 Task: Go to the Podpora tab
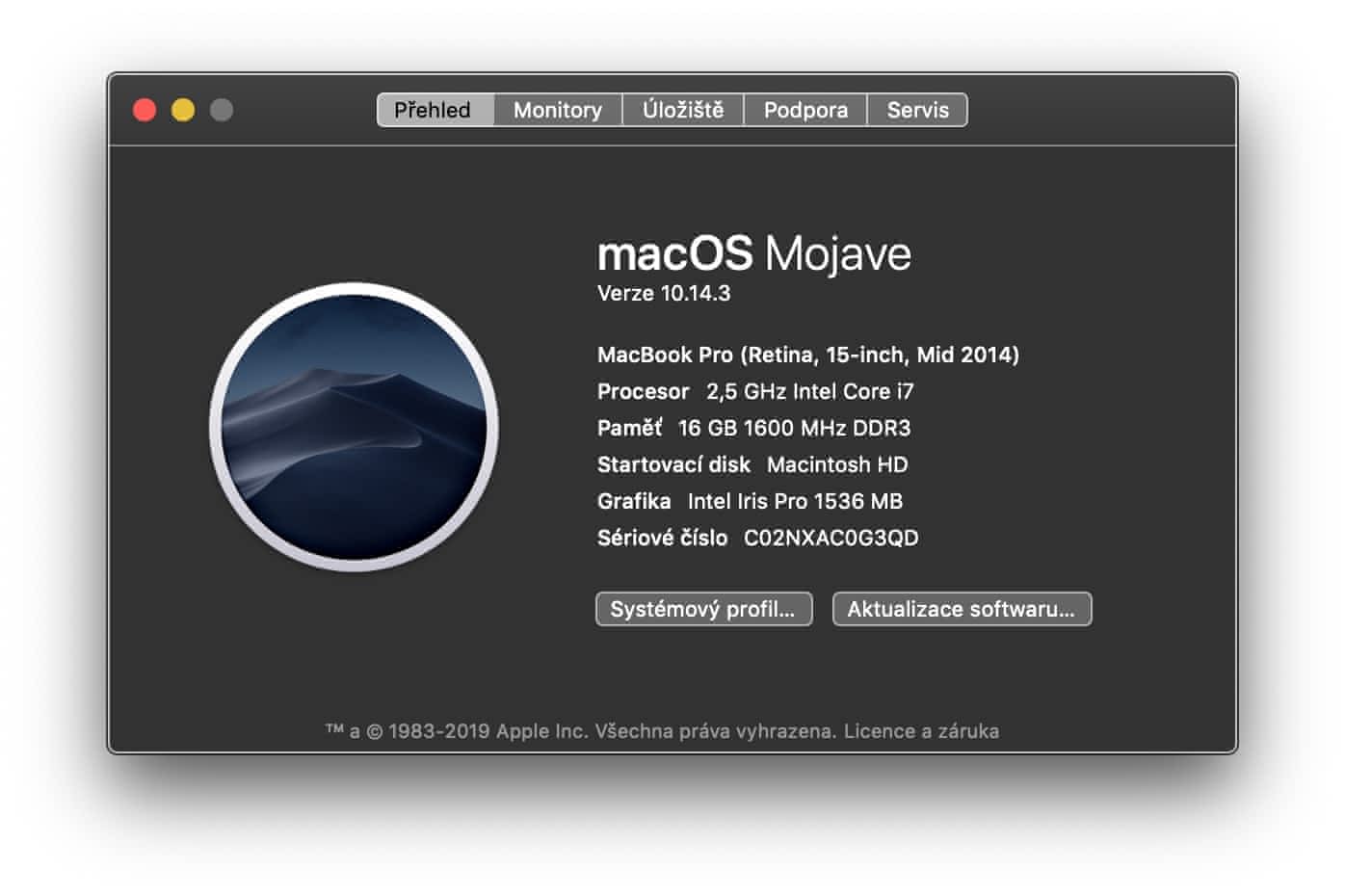point(805,110)
